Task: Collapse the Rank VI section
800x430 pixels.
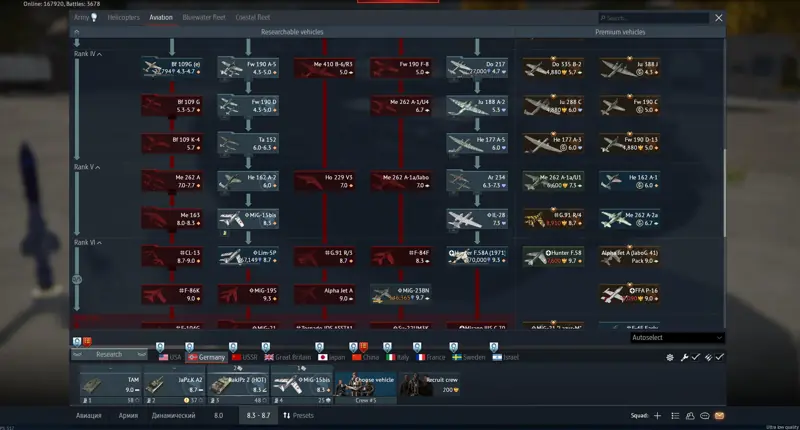Action: [87, 242]
